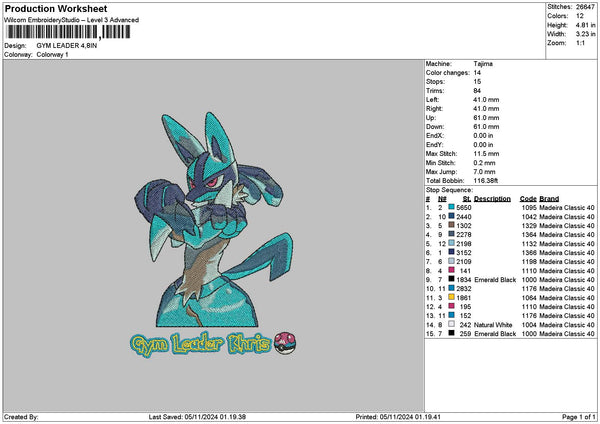Click the Width value 3.23 in
This screenshot has width=600, height=424.
pos(585,34)
